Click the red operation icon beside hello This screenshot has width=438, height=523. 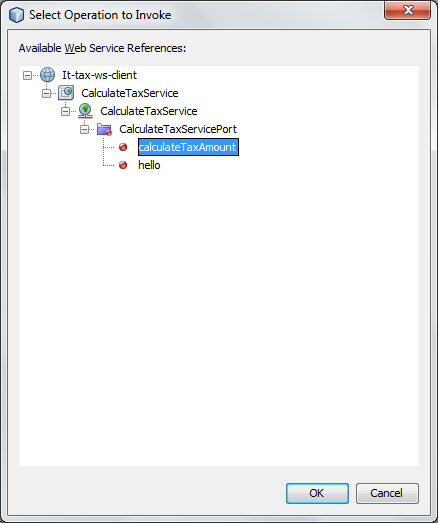point(123,165)
